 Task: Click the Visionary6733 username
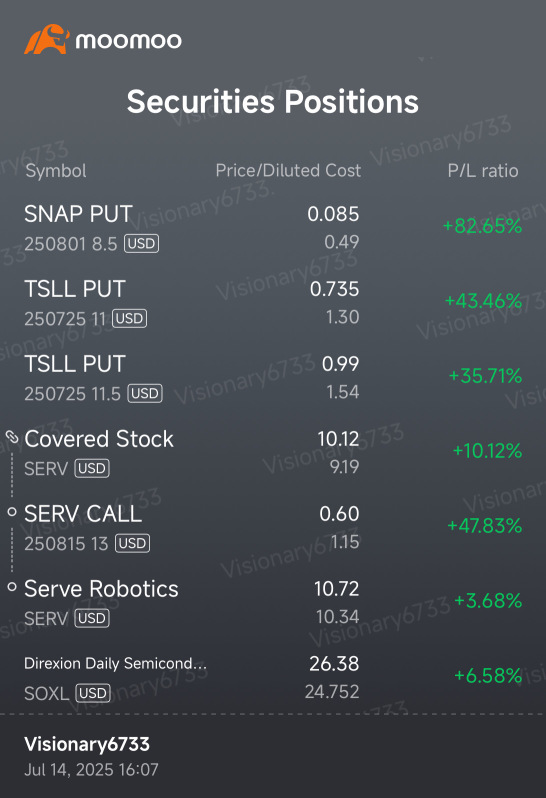tap(87, 744)
